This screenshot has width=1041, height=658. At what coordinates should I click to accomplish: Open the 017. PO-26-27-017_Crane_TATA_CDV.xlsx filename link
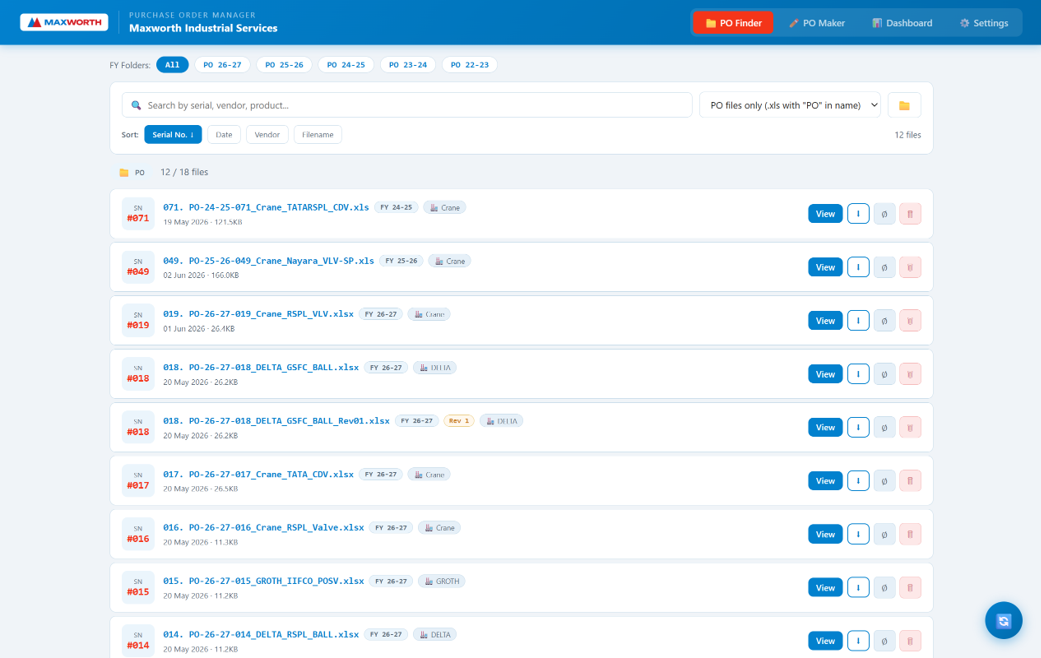[258, 474]
